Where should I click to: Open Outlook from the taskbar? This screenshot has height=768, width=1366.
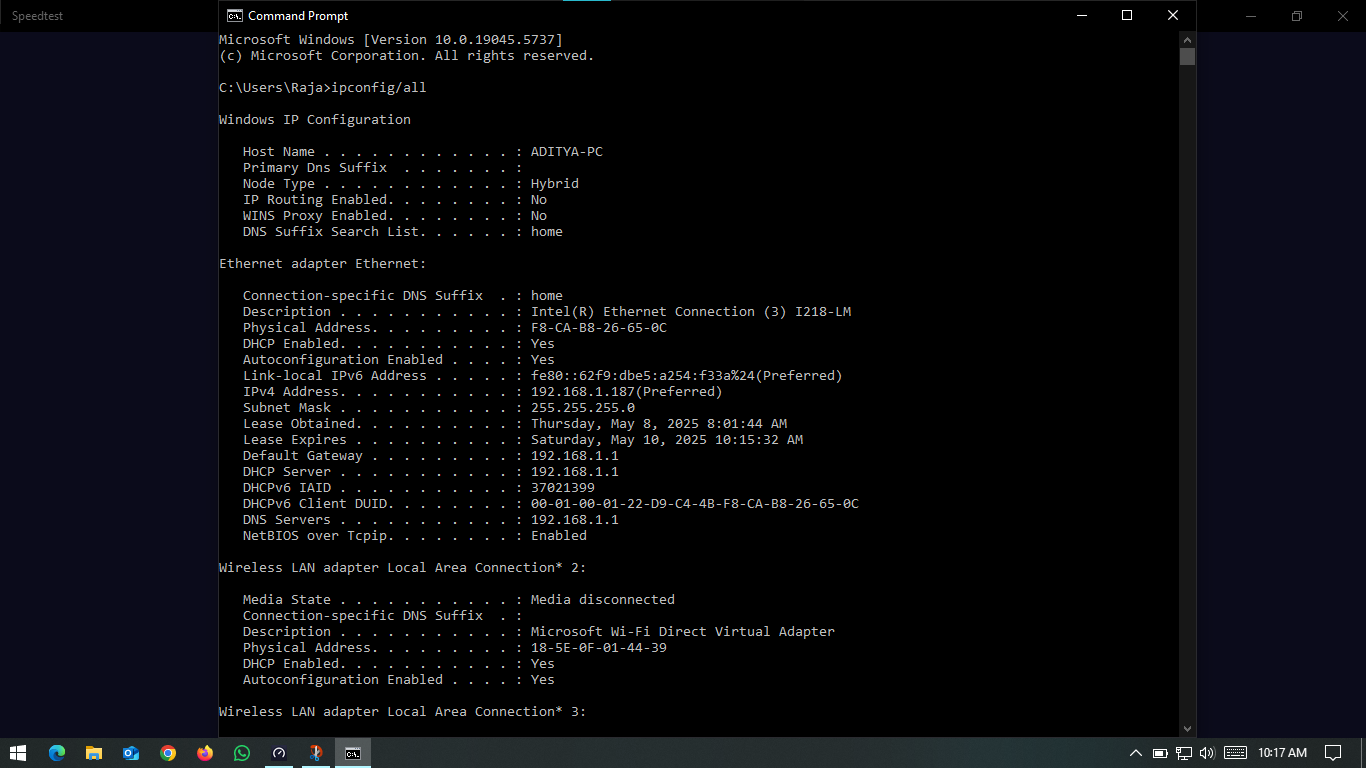coord(131,753)
